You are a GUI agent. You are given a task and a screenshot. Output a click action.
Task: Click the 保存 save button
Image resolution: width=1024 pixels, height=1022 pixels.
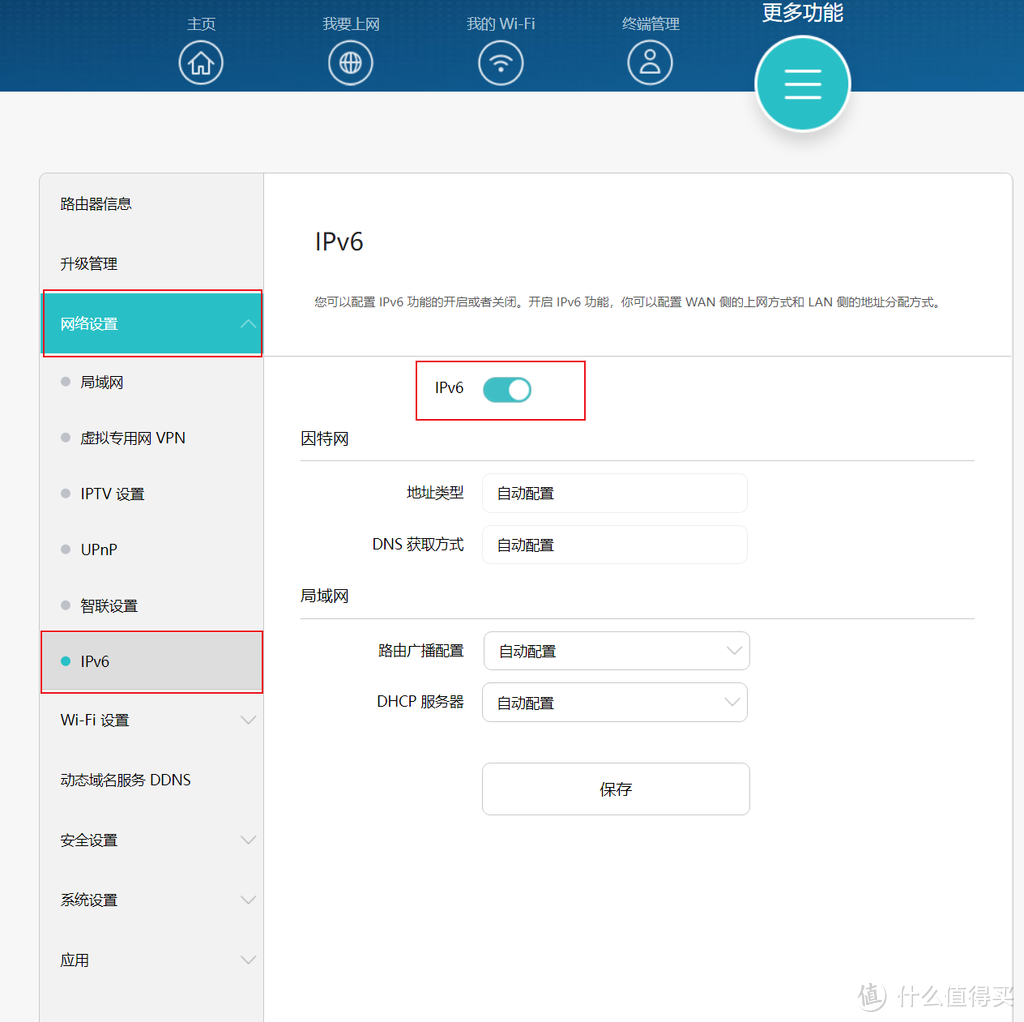point(616,789)
